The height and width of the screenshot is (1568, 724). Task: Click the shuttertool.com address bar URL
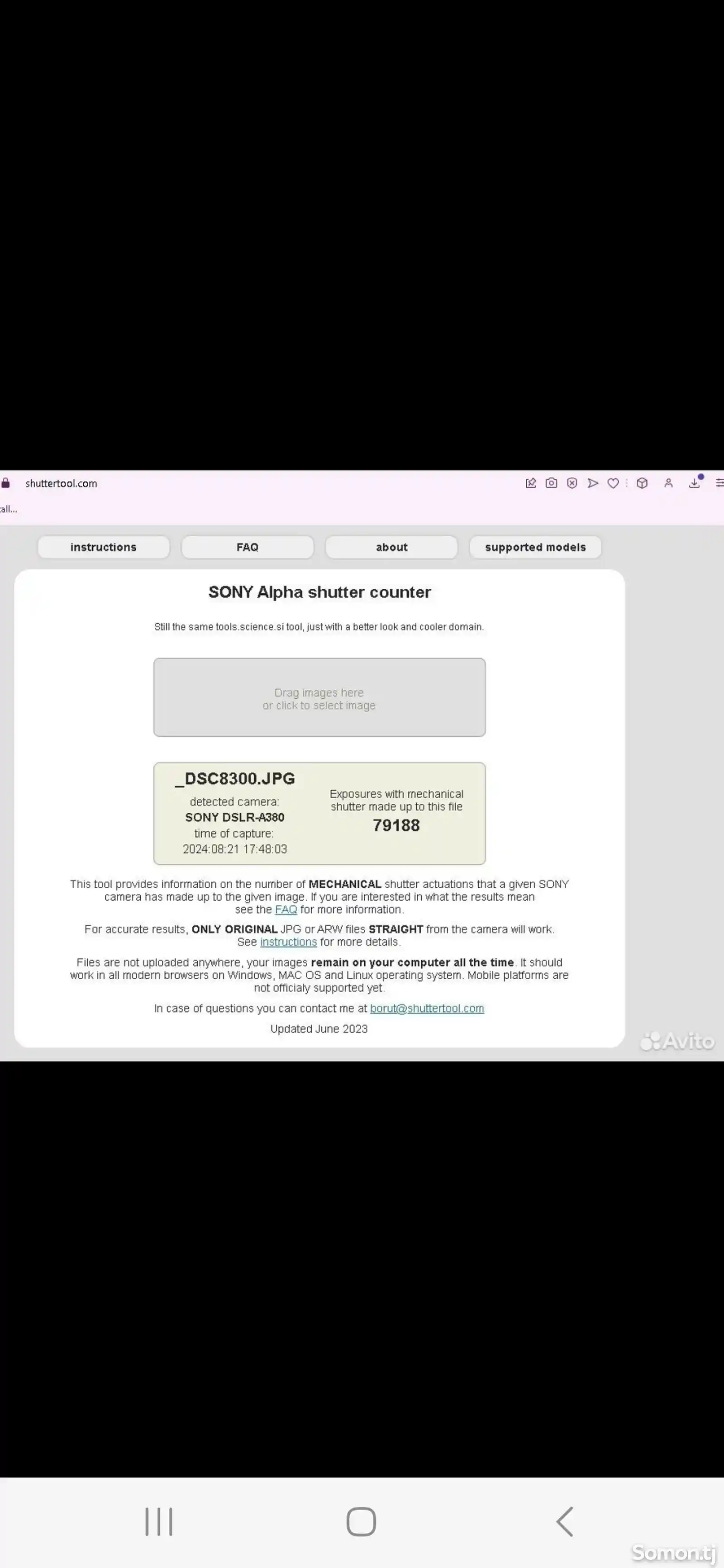coord(61,483)
